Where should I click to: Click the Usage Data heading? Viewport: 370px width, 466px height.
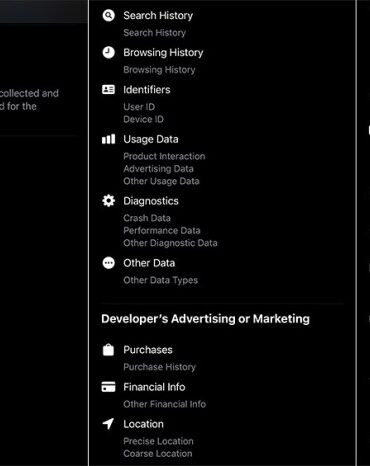tap(151, 139)
